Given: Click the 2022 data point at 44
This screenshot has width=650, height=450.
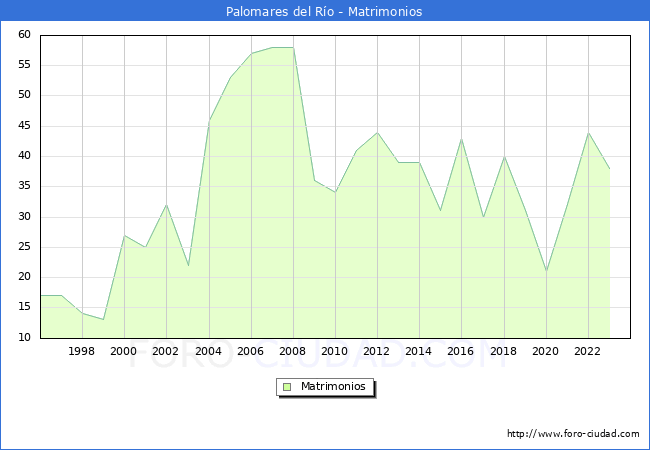Looking at the screenshot, I should click(x=589, y=133).
